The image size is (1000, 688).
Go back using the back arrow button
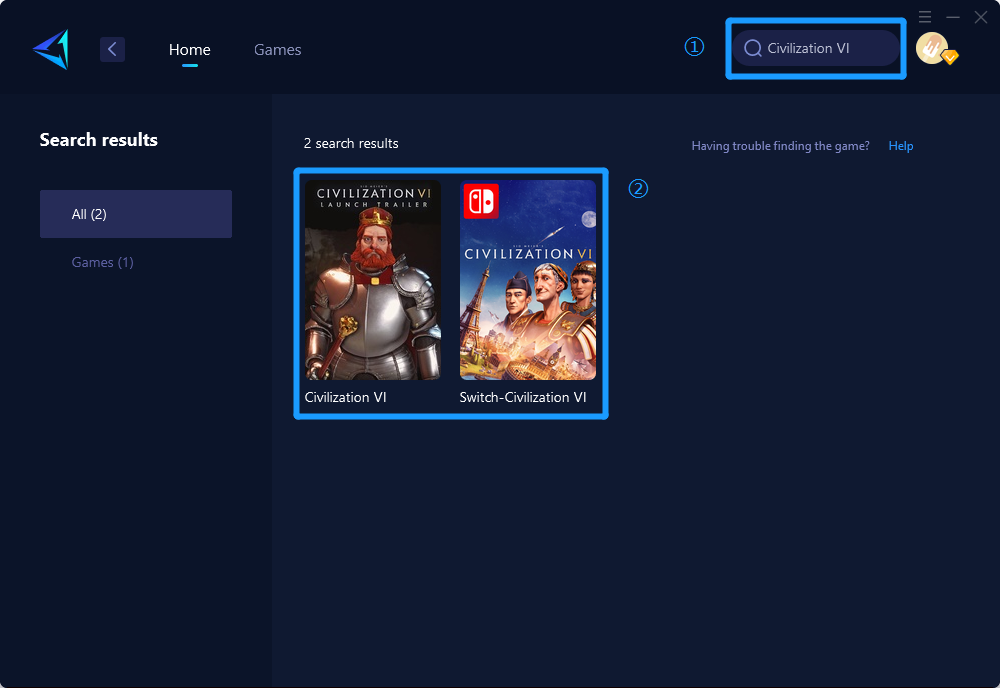point(112,49)
